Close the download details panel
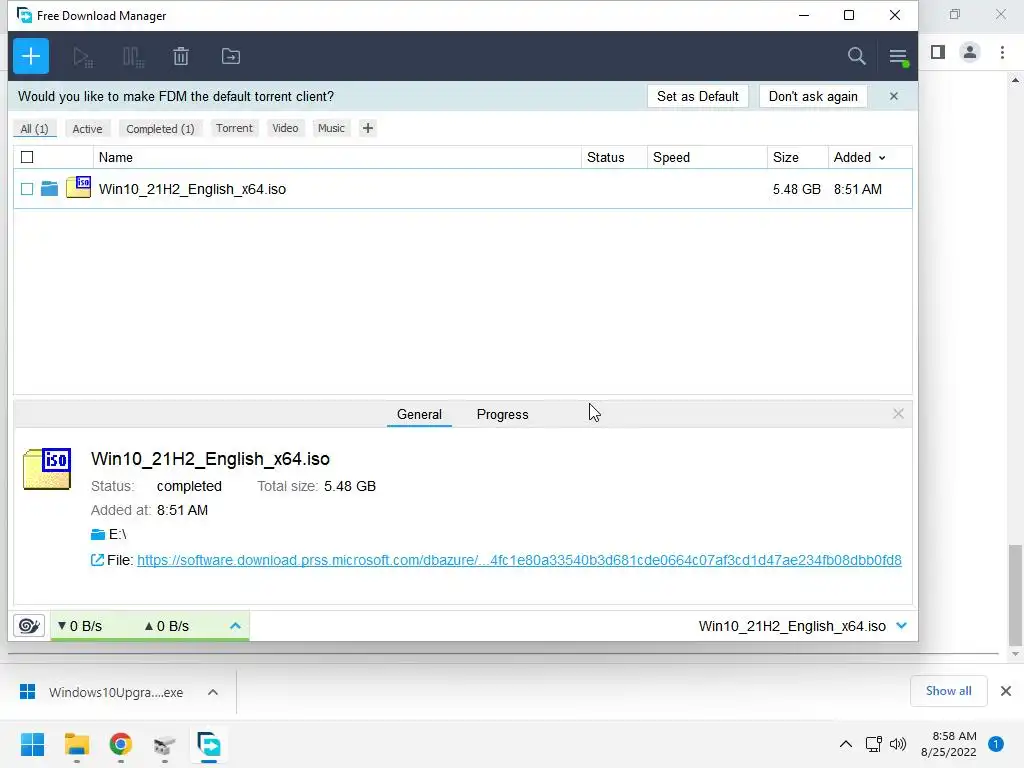This screenshot has height=768, width=1024. click(898, 414)
